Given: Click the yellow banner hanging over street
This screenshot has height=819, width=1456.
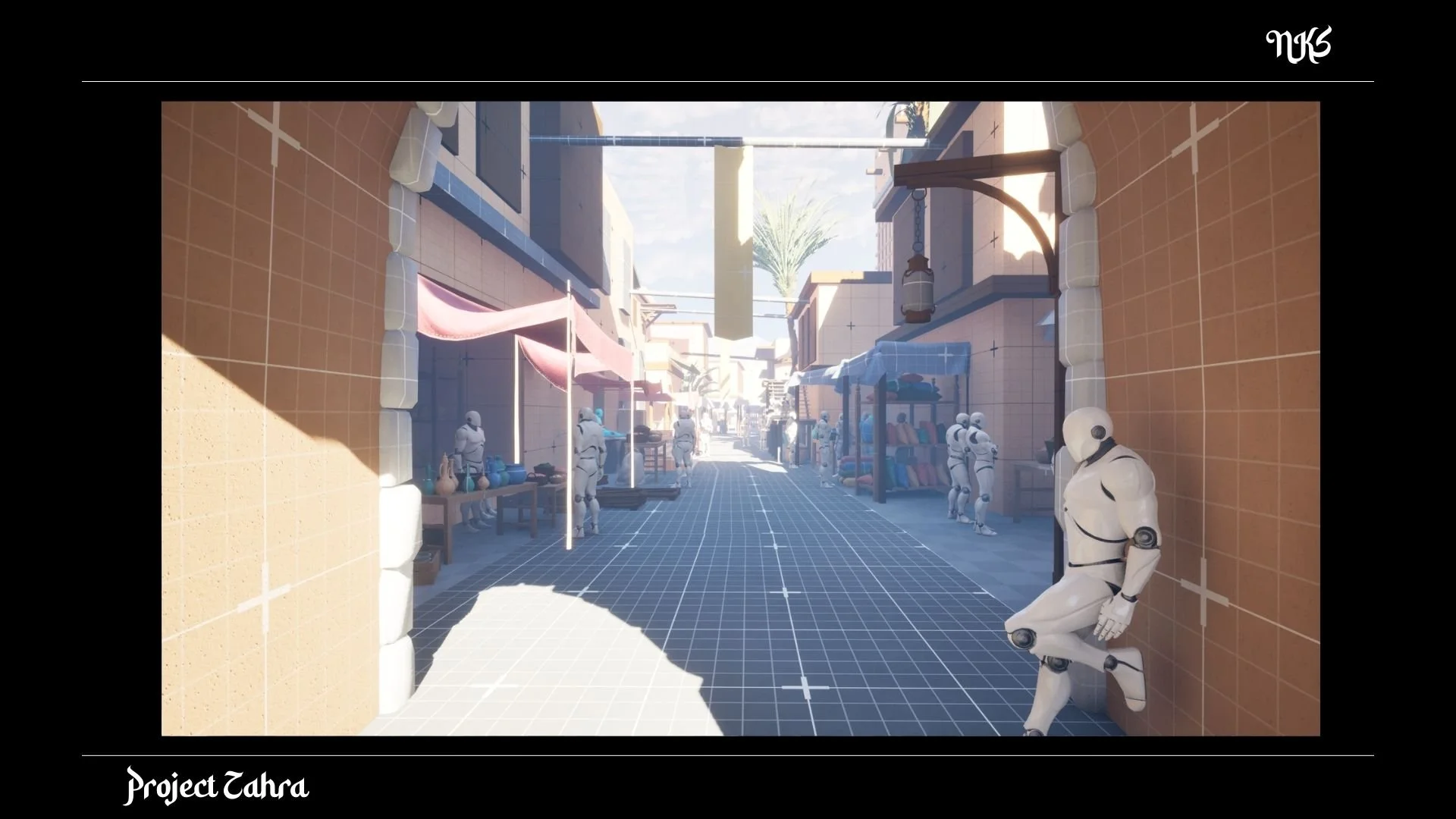Looking at the screenshot, I should (733, 243).
